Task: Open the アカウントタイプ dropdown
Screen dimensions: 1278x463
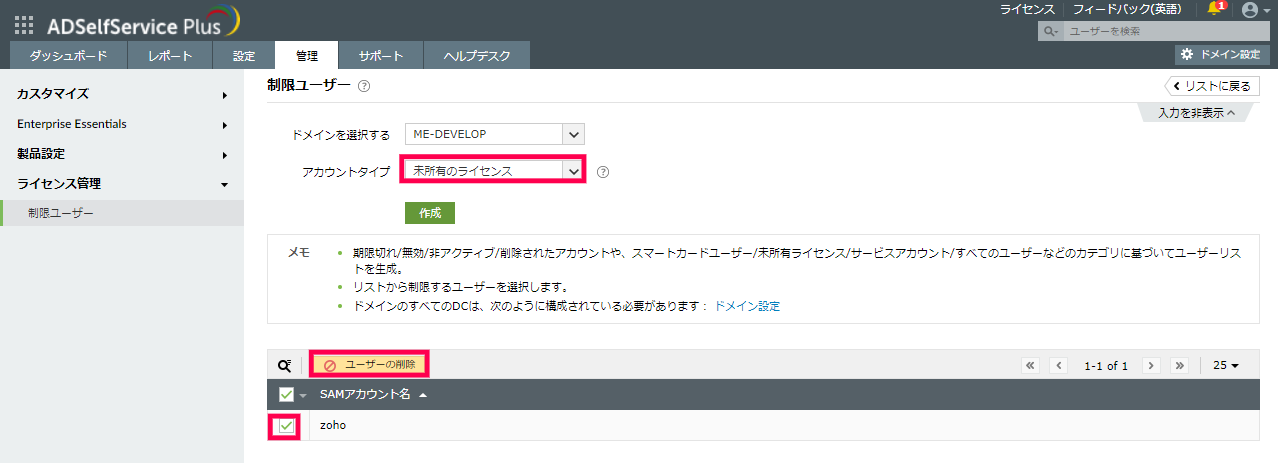Action: click(494, 171)
